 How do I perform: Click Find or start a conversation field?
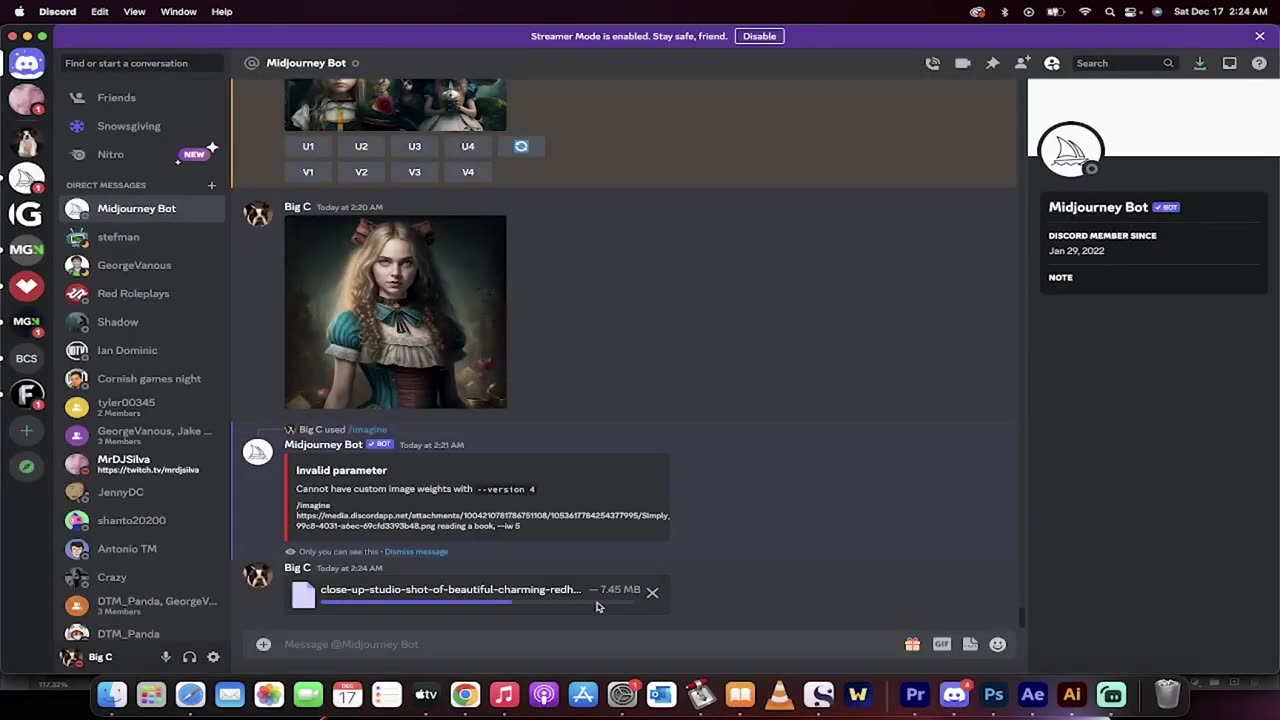[x=140, y=63]
